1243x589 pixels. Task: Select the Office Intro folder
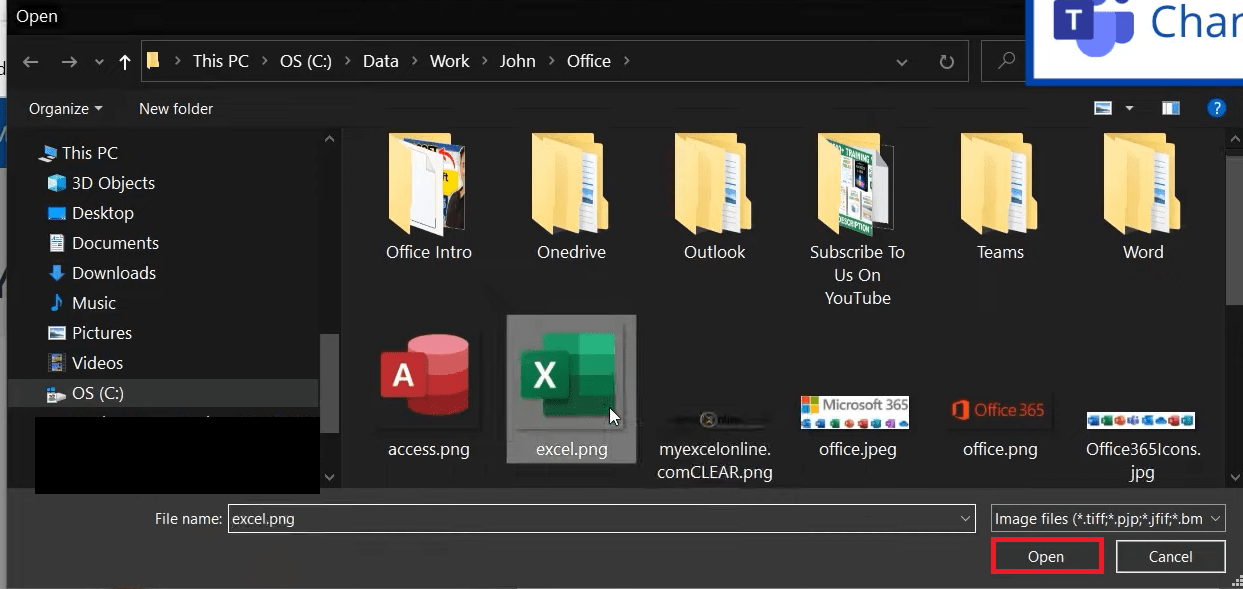(x=429, y=198)
